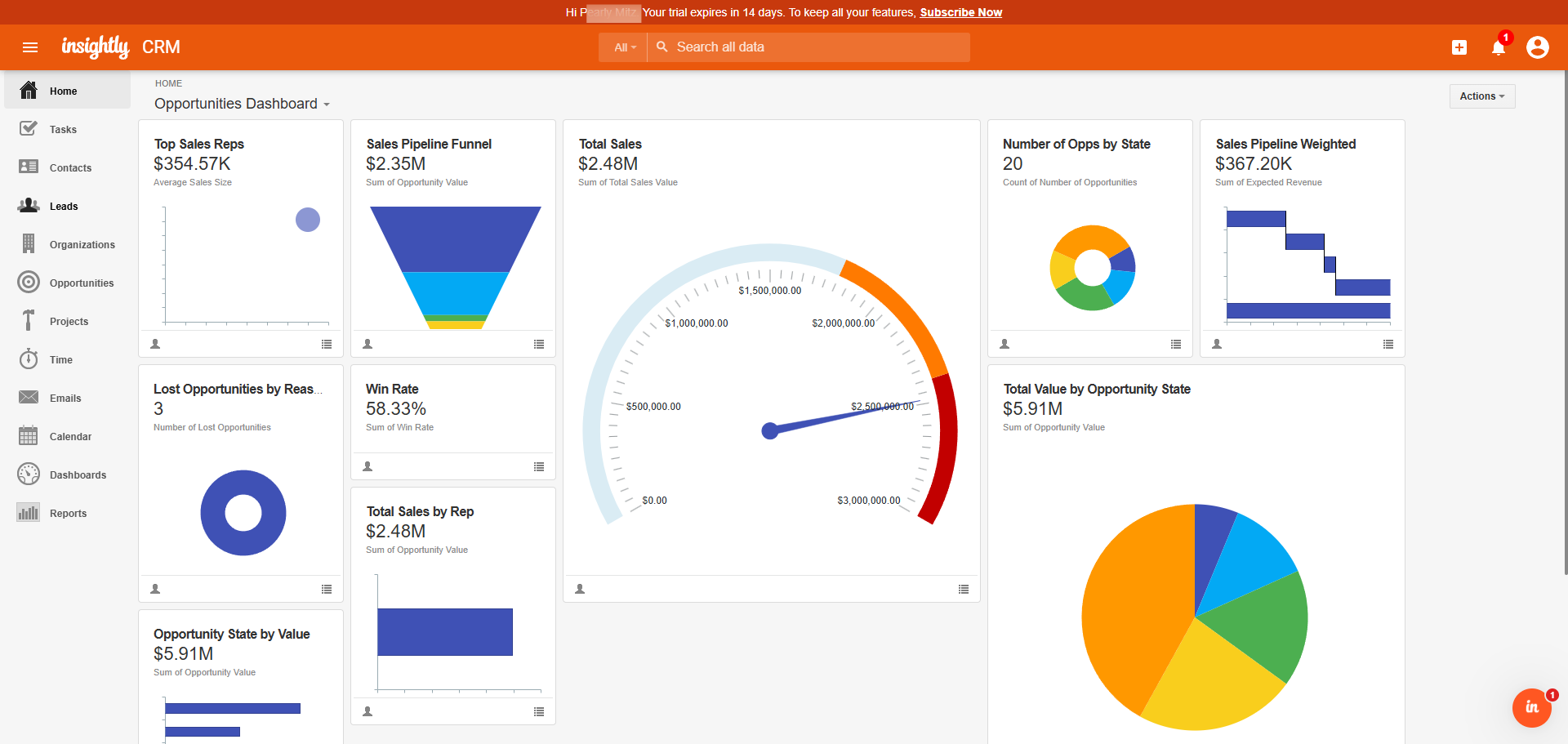
Task: Click the list icon on Win Rate card
Action: pos(539,466)
